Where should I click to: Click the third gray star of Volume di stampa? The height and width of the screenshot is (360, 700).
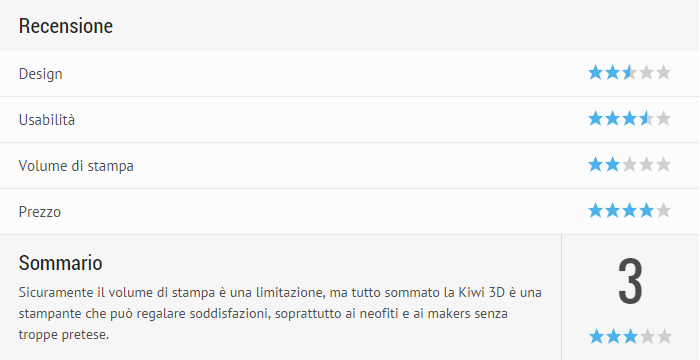(x=629, y=165)
